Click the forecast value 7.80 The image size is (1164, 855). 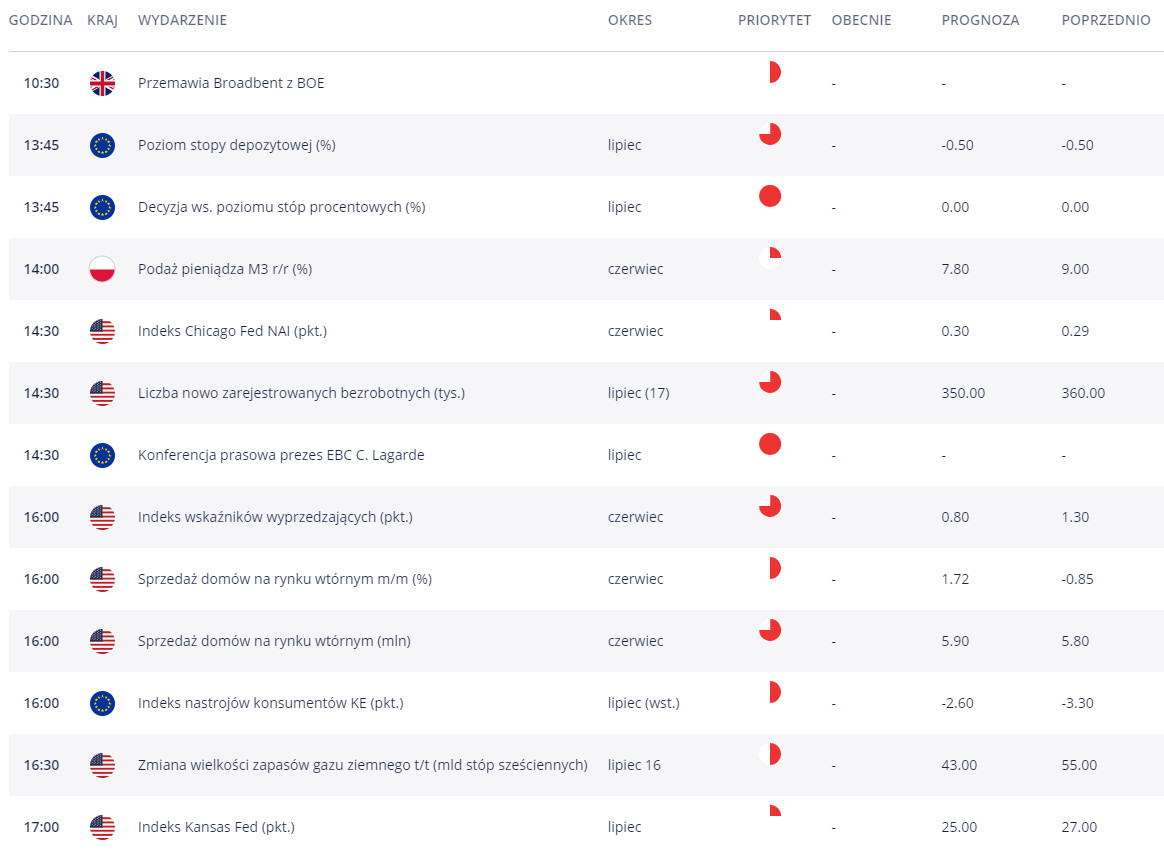955,269
